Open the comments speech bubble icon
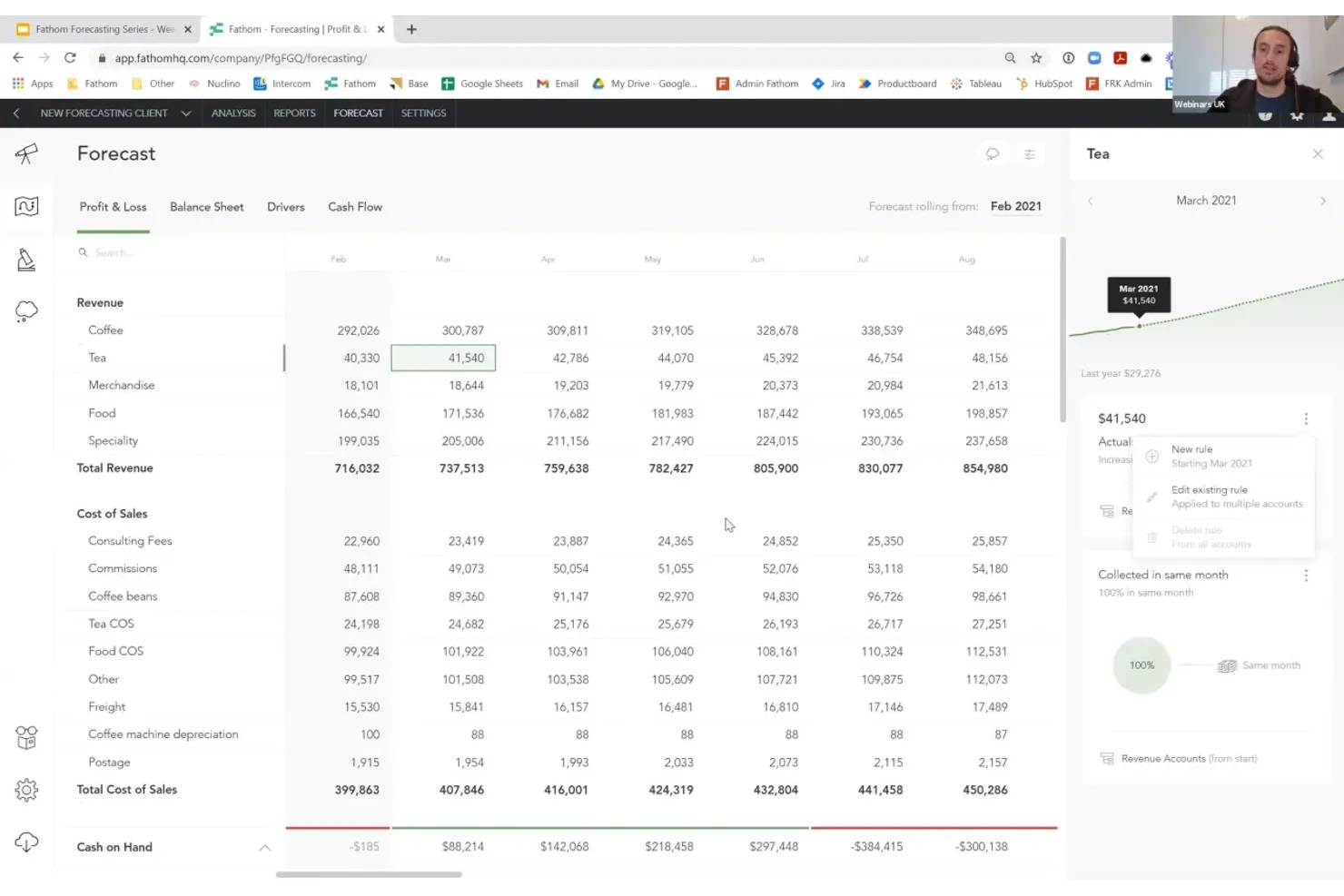 tap(993, 153)
